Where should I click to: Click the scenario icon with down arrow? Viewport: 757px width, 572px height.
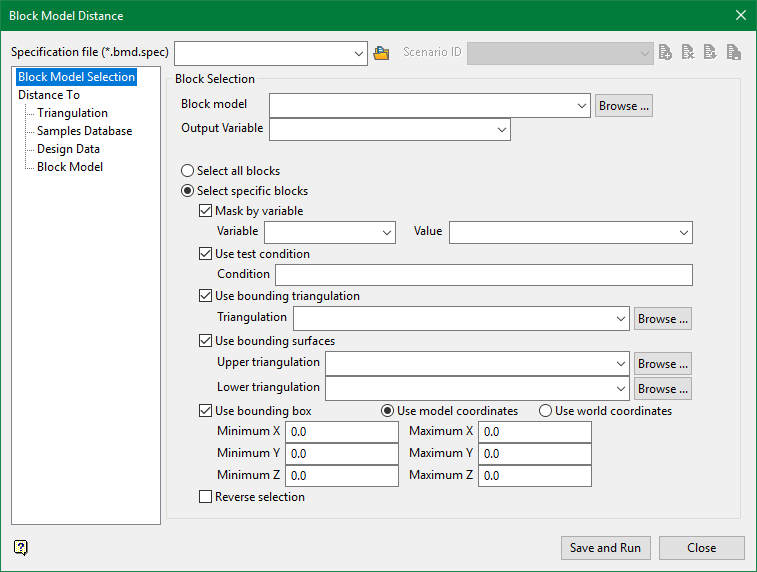coord(711,53)
